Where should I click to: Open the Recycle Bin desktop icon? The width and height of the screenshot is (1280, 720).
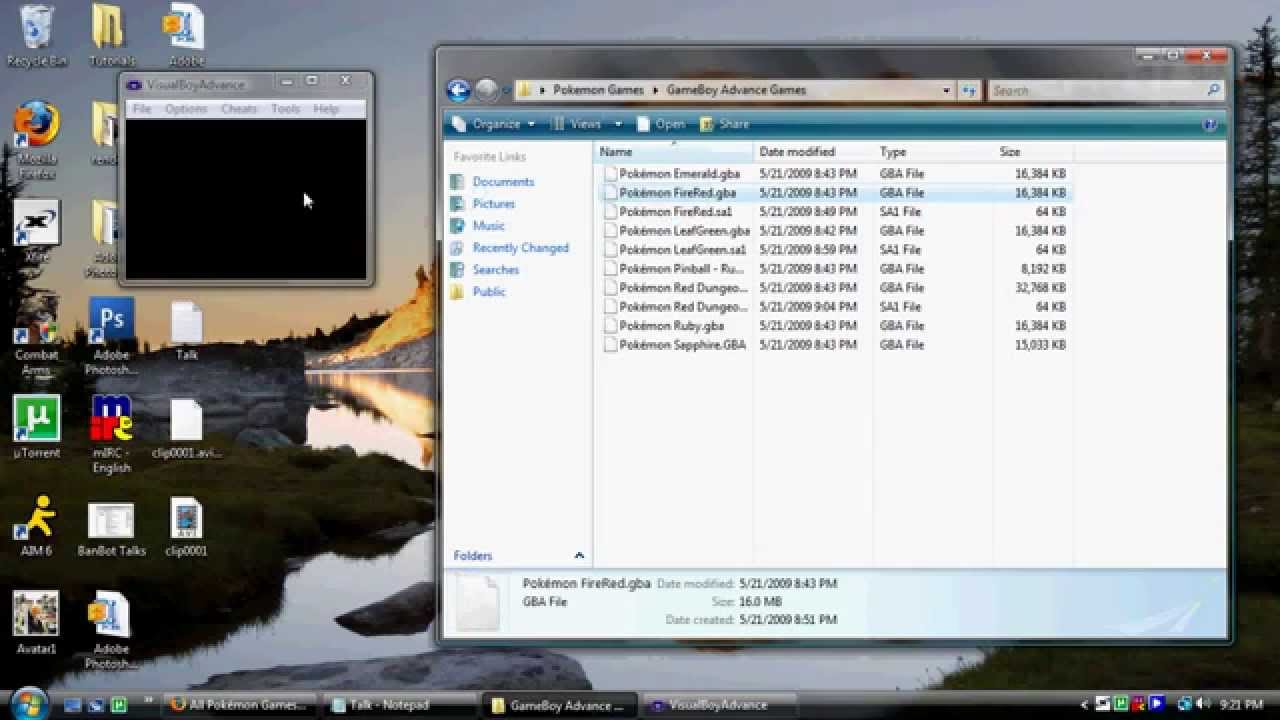[37, 36]
